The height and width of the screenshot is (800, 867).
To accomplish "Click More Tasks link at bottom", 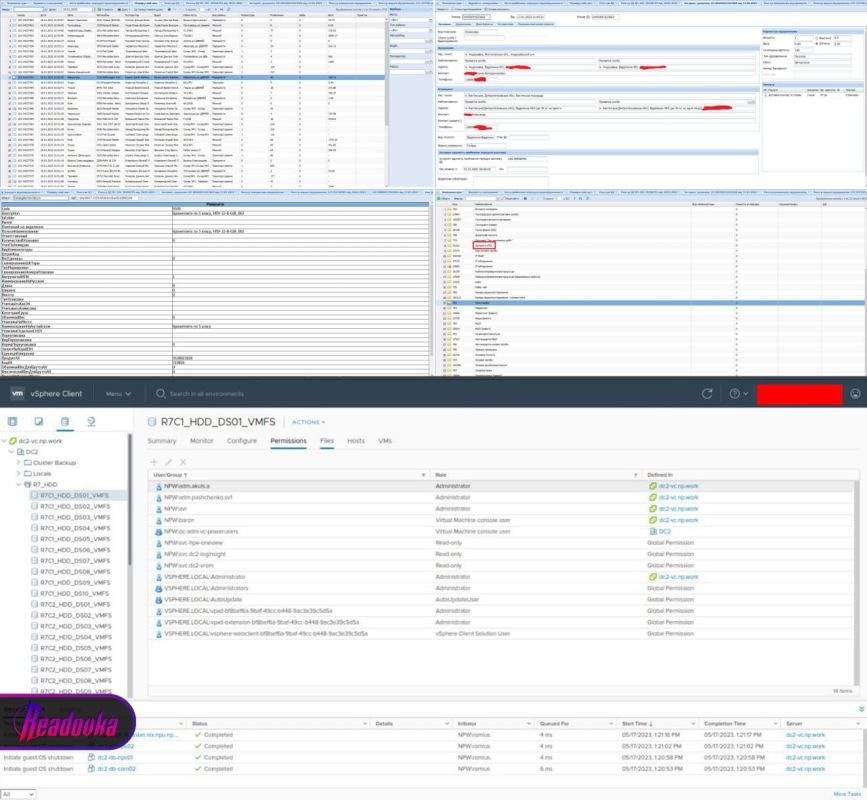I will tap(847, 794).
